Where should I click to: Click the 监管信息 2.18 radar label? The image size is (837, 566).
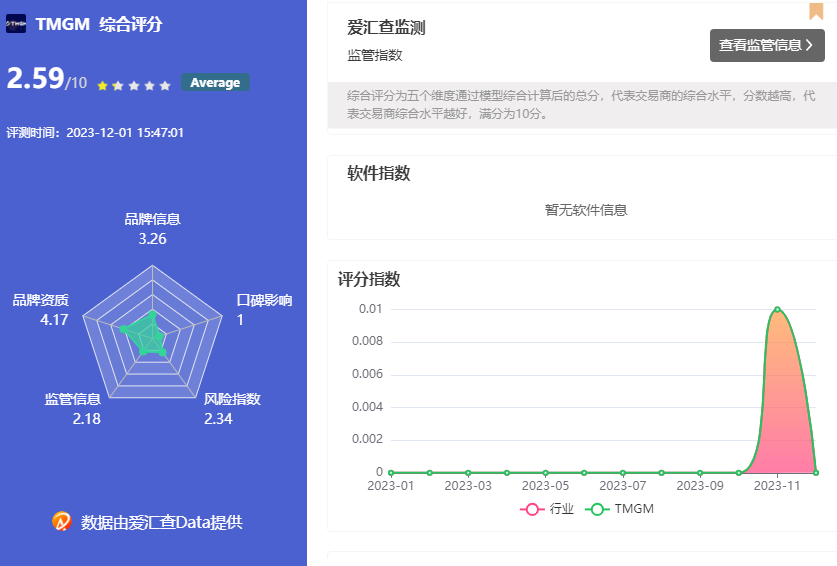pos(73,409)
